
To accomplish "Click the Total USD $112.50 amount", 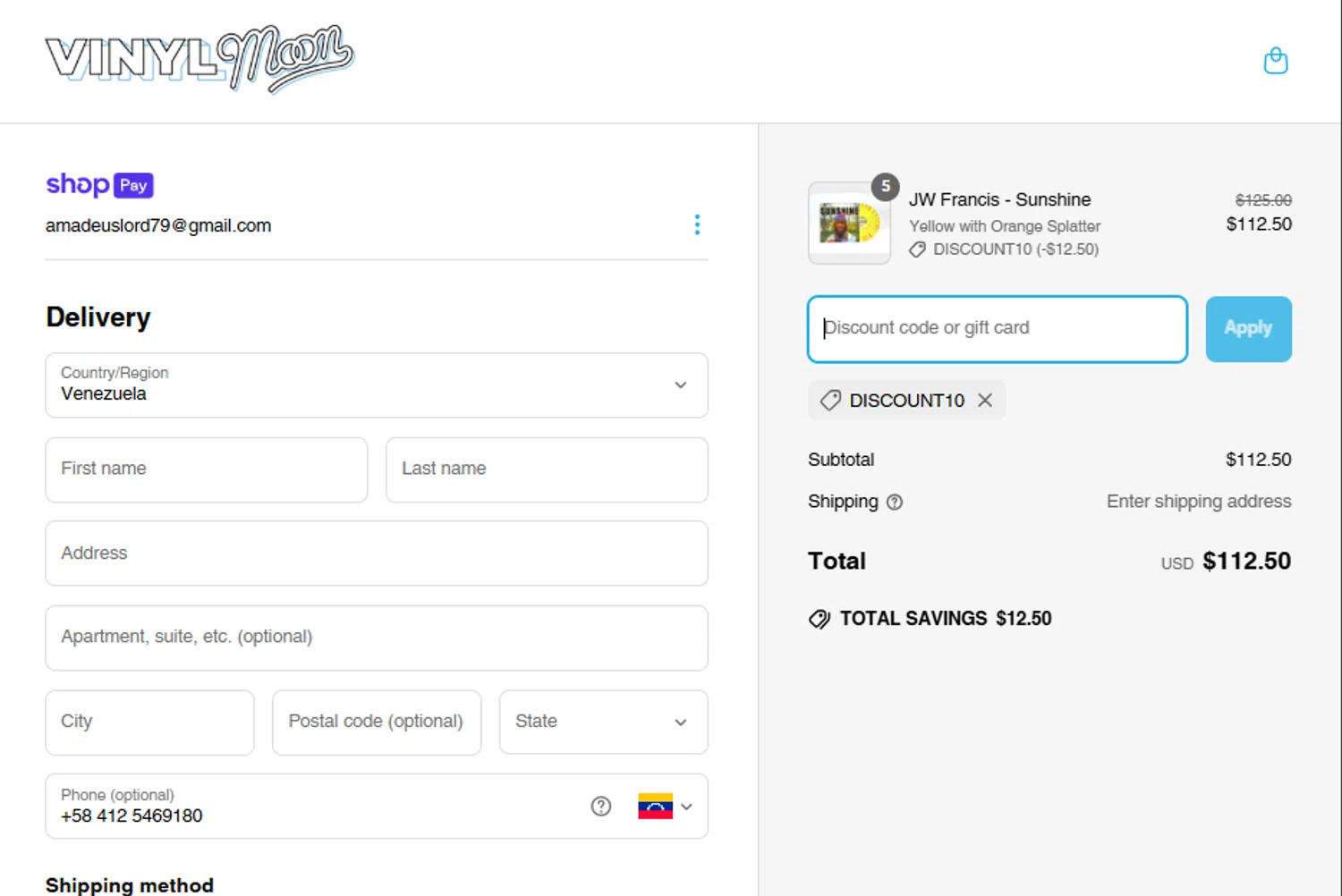I will [1246, 561].
